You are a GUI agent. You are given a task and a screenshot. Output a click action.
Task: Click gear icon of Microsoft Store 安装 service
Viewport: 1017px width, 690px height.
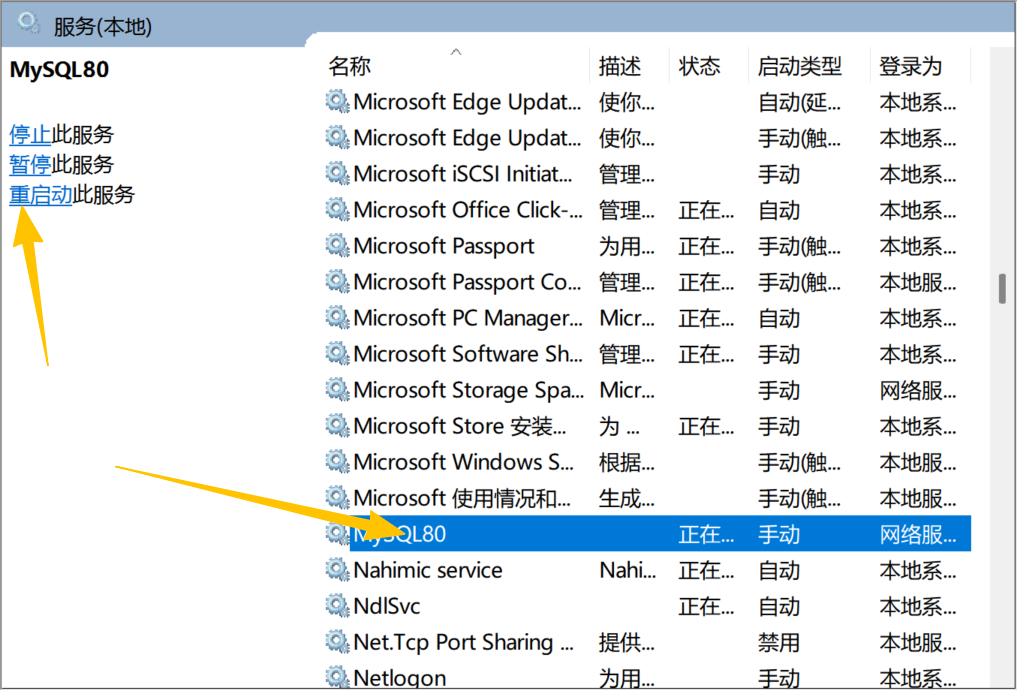click(x=337, y=425)
